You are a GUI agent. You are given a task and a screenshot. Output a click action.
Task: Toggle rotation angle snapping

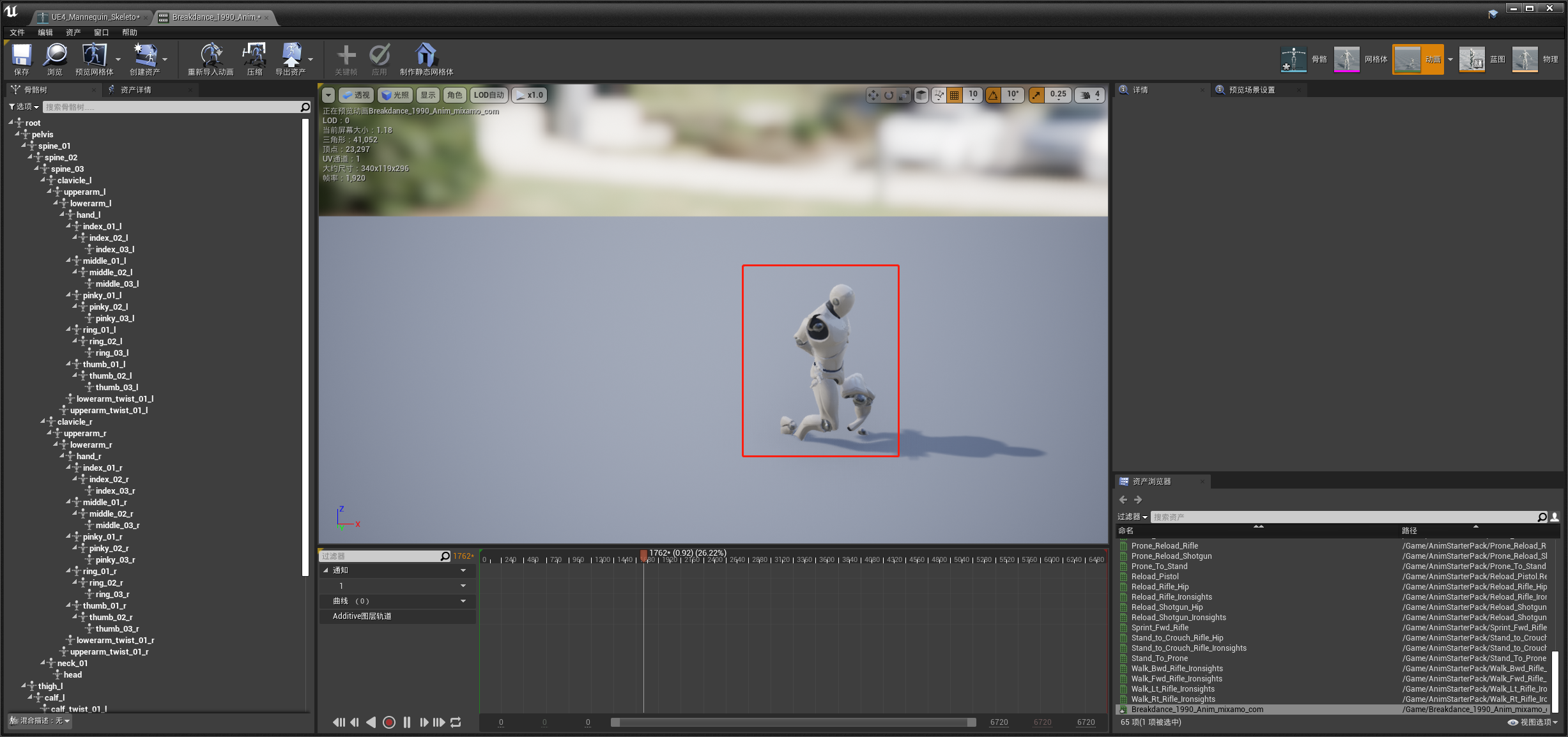(x=994, y=95)
